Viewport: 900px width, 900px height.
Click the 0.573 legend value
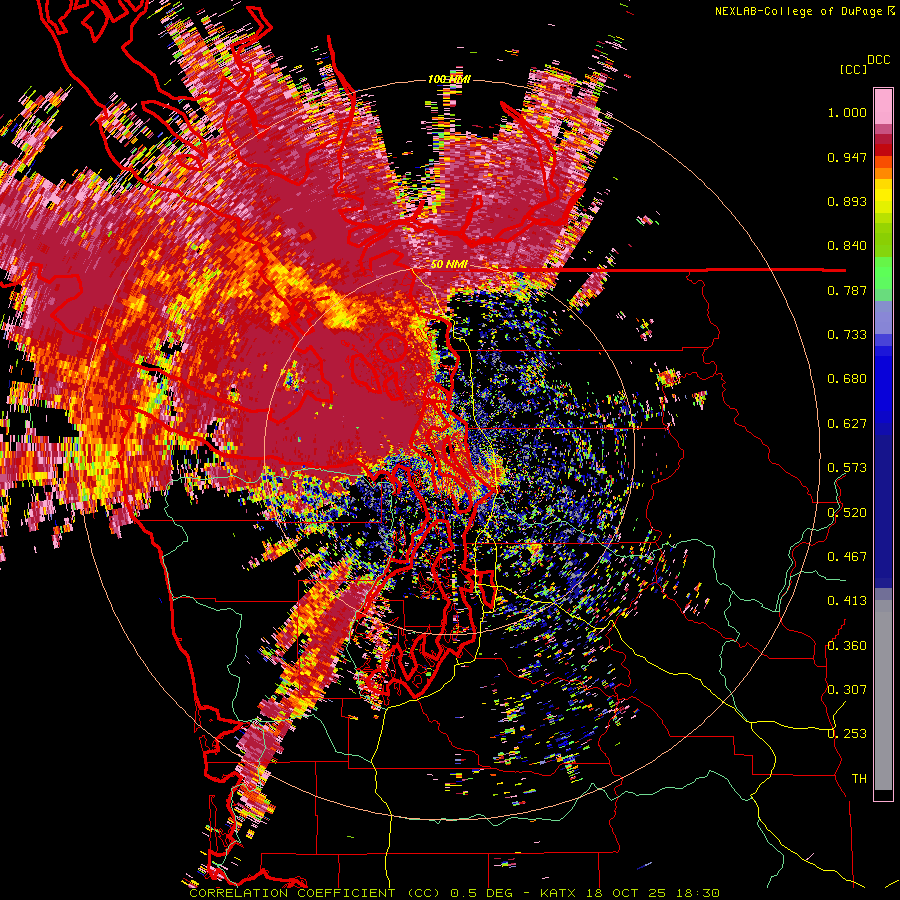click(x=847, y=468)
